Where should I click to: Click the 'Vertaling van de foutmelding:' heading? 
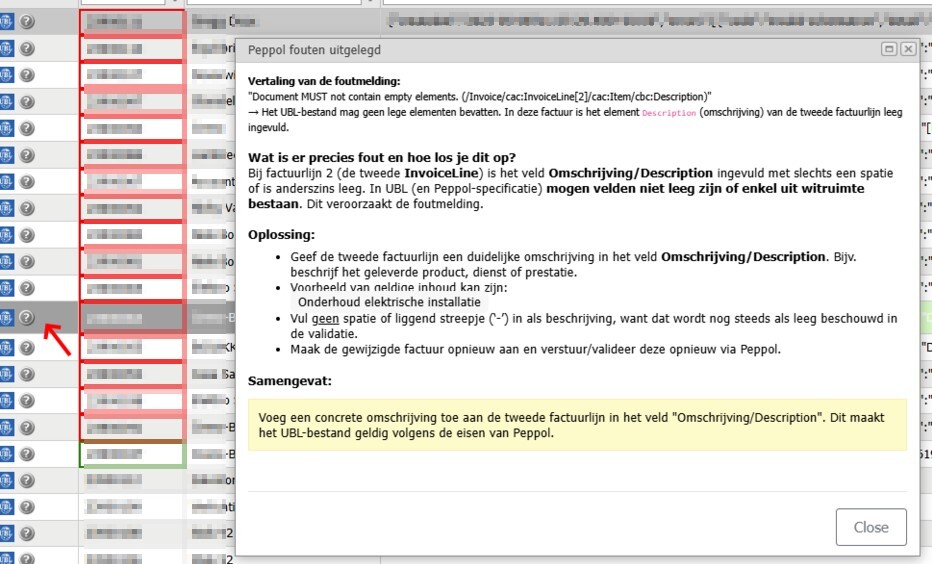324,81
